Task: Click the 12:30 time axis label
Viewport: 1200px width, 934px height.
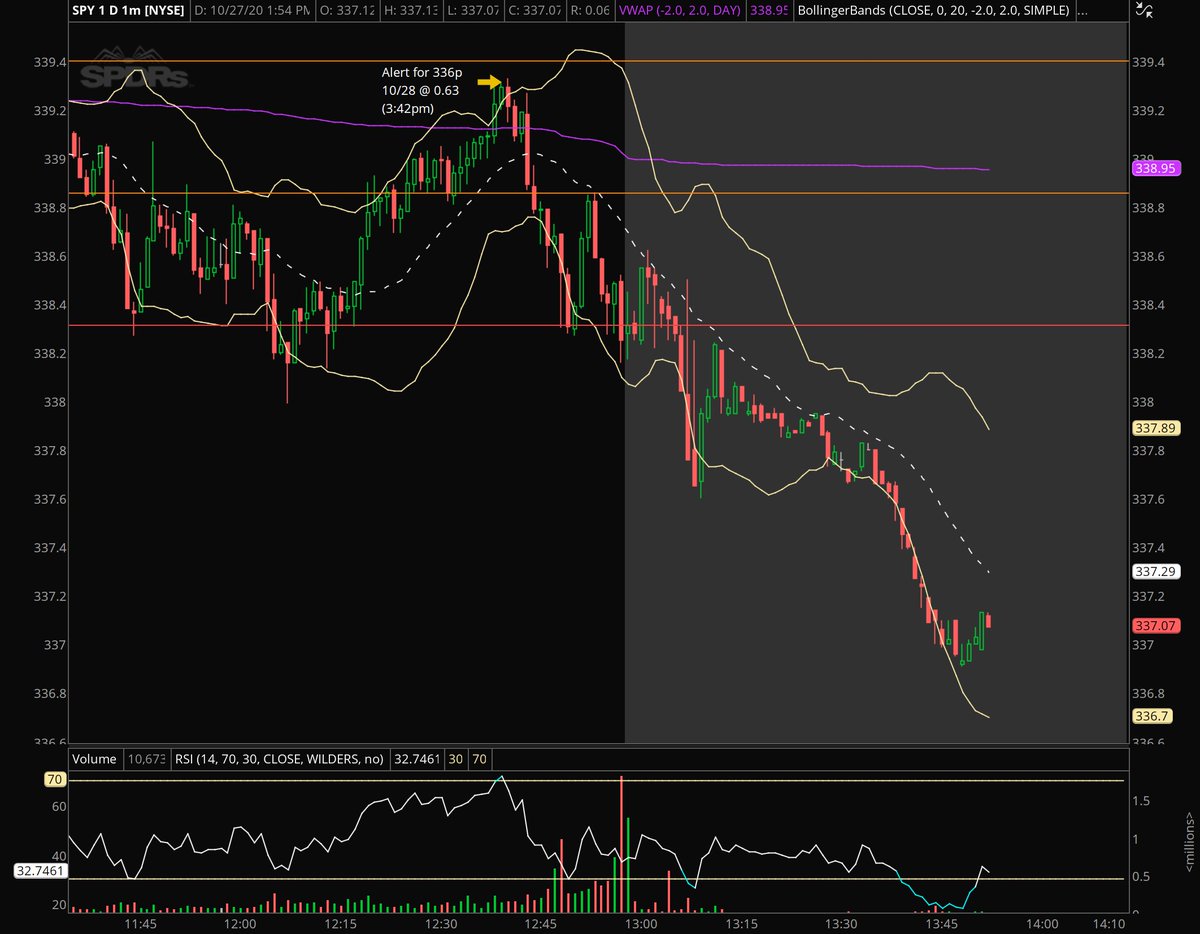Action: 440,924
